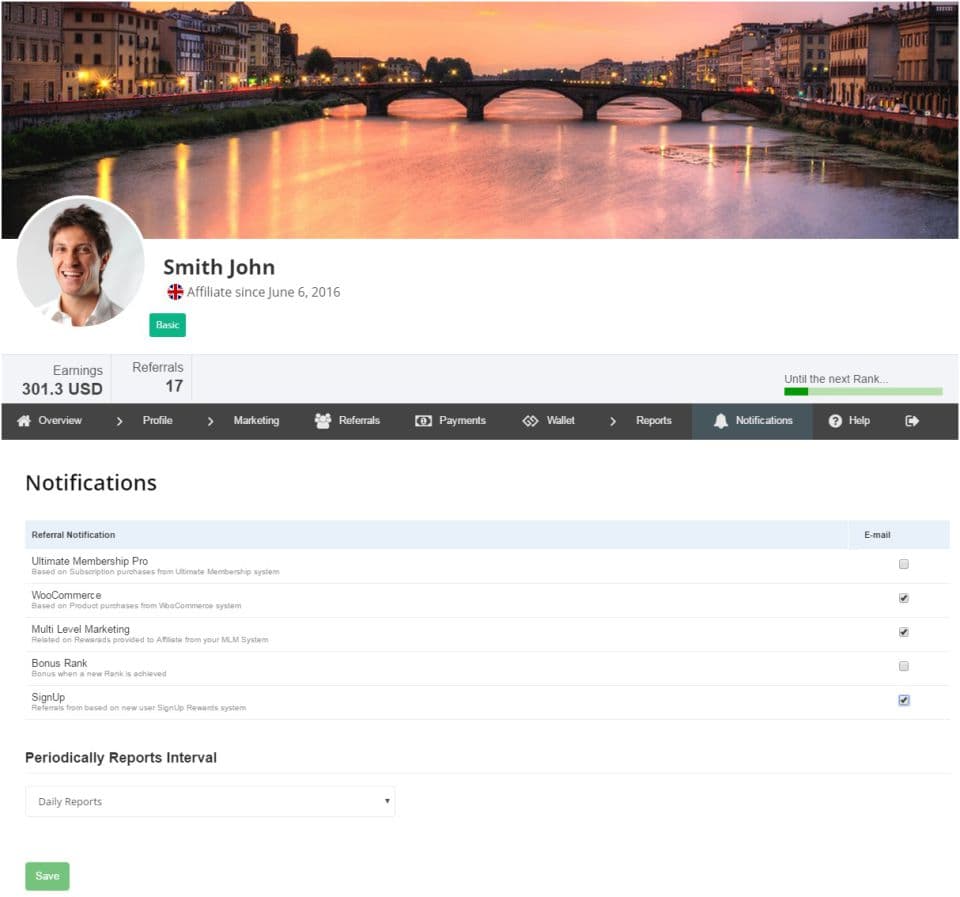Click the chevron icon before Reports
The height and width of the screenshot is (897, 960).
pyautogui.click(x=613, y=421)
